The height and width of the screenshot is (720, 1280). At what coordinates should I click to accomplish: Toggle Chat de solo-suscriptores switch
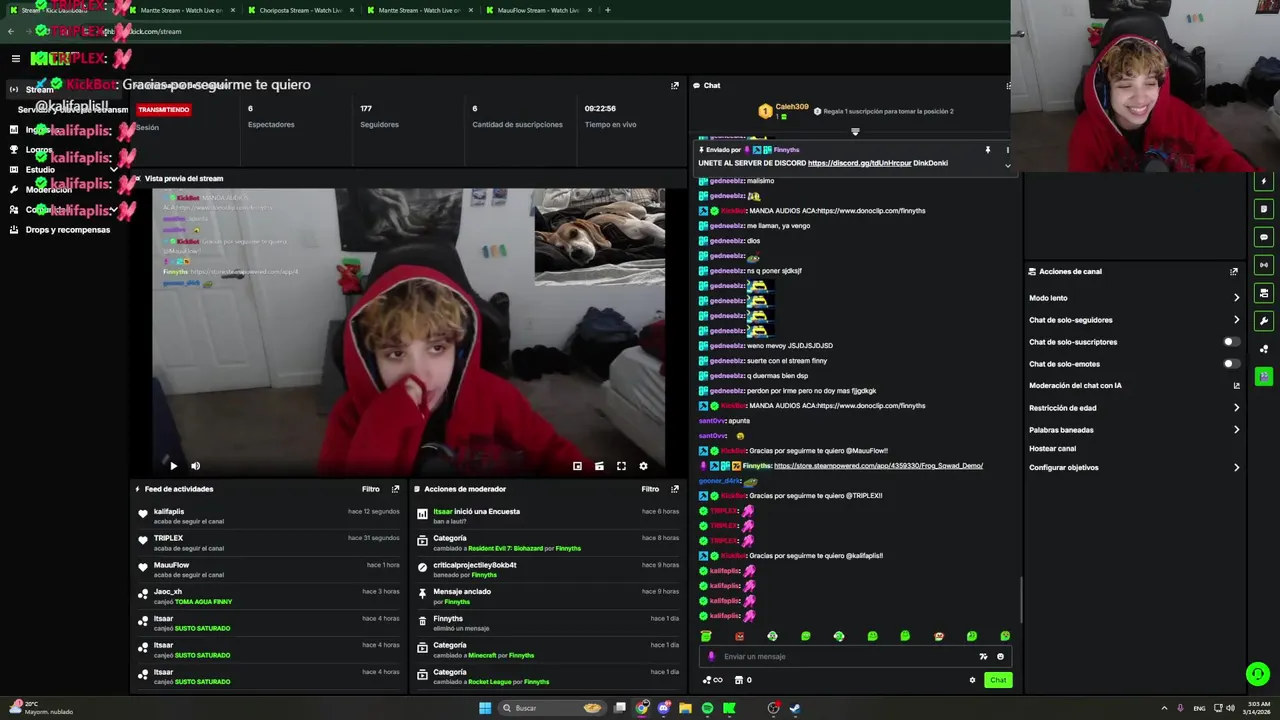tap(1232, 342)
